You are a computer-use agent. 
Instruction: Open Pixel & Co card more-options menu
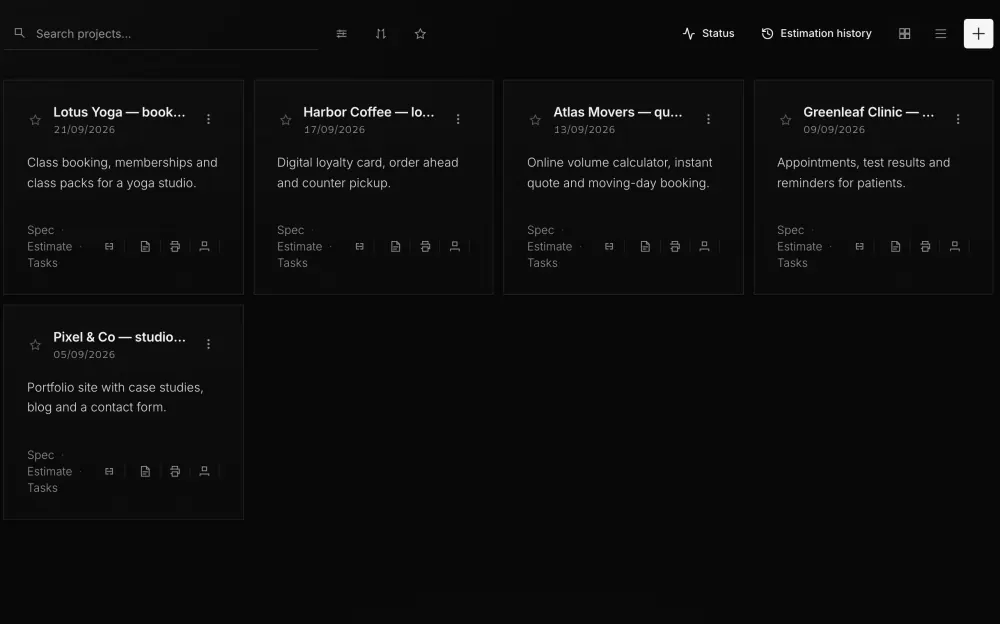209,345
